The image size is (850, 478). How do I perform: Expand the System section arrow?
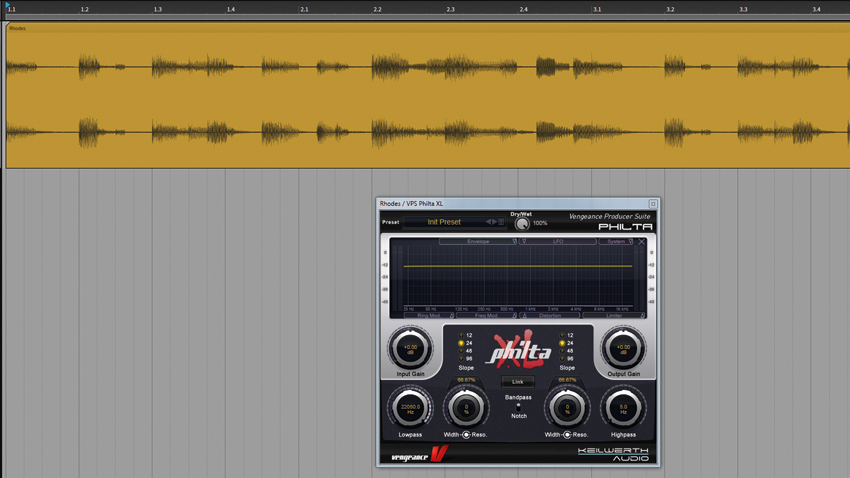630,241
